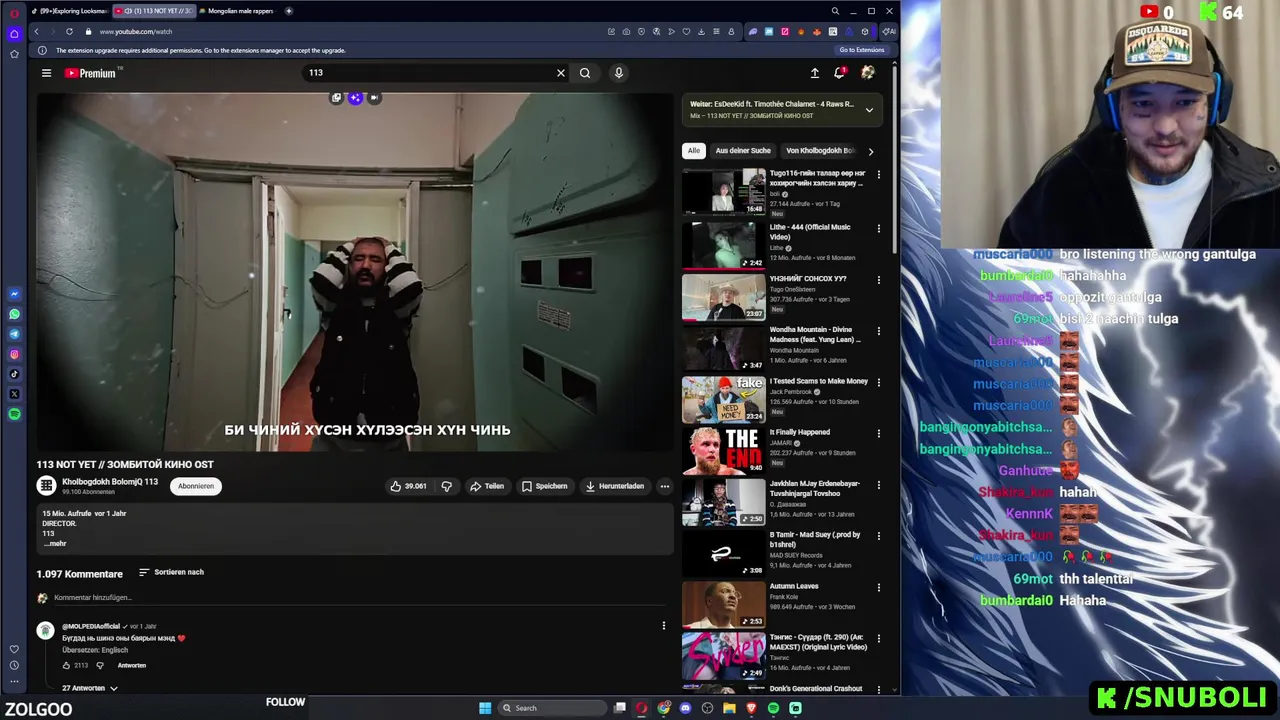The image size is (1280, 720).
Task: Open Messenger in Opera sidebar
Action: tap(14, 294)
